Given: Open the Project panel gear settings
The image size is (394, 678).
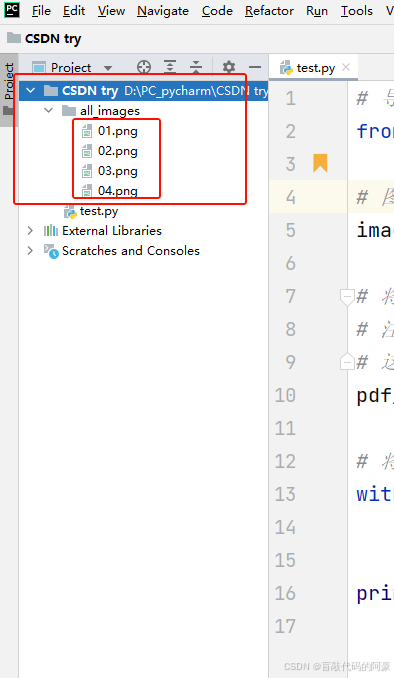Looking at the screenshot, I should pyautogui.click(x=229, y=67).
